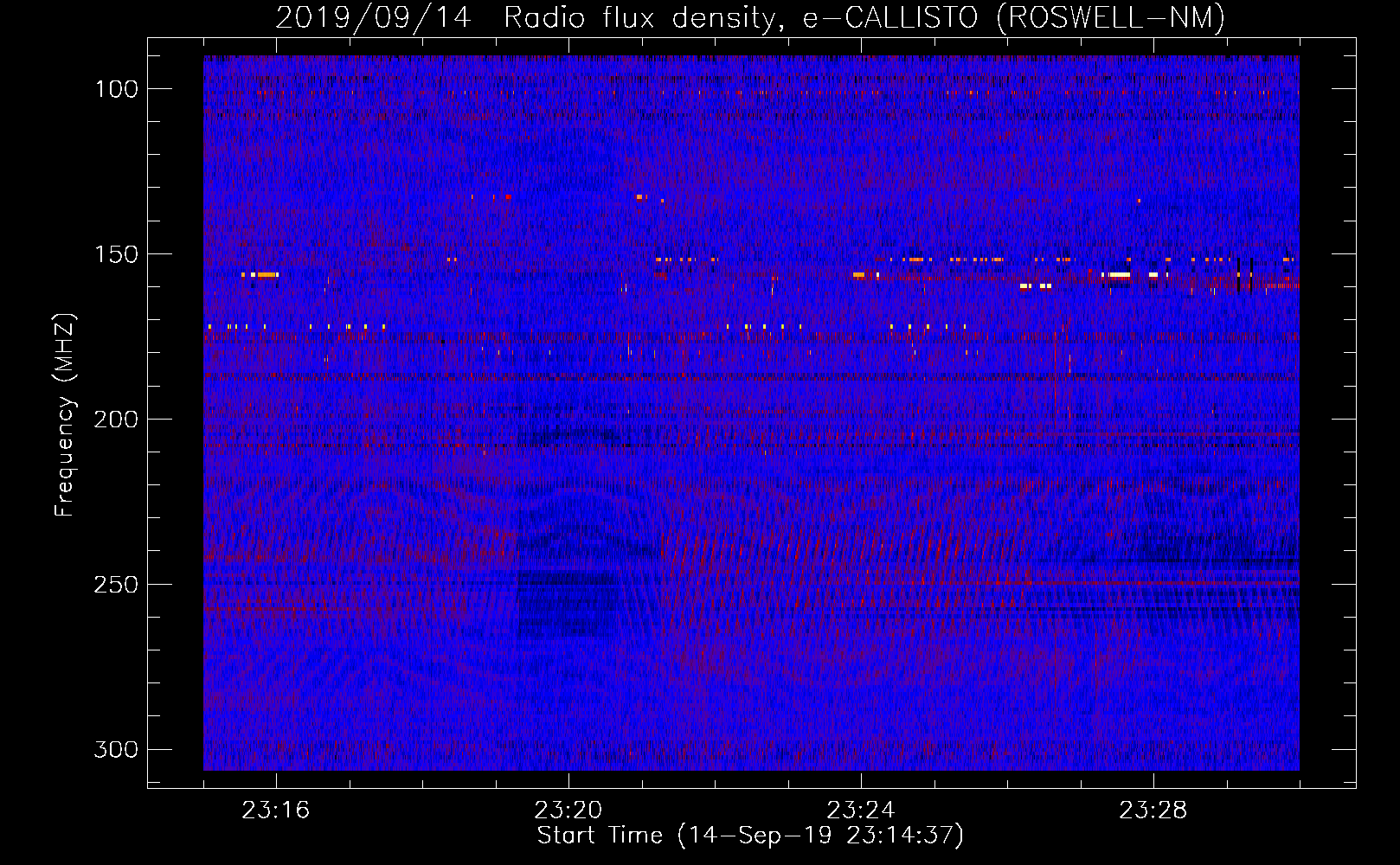Image resolution: width=1400 pixels, height=865 pixels.
Task: Click the 23:16 time tick label
Action: (276, 811)
